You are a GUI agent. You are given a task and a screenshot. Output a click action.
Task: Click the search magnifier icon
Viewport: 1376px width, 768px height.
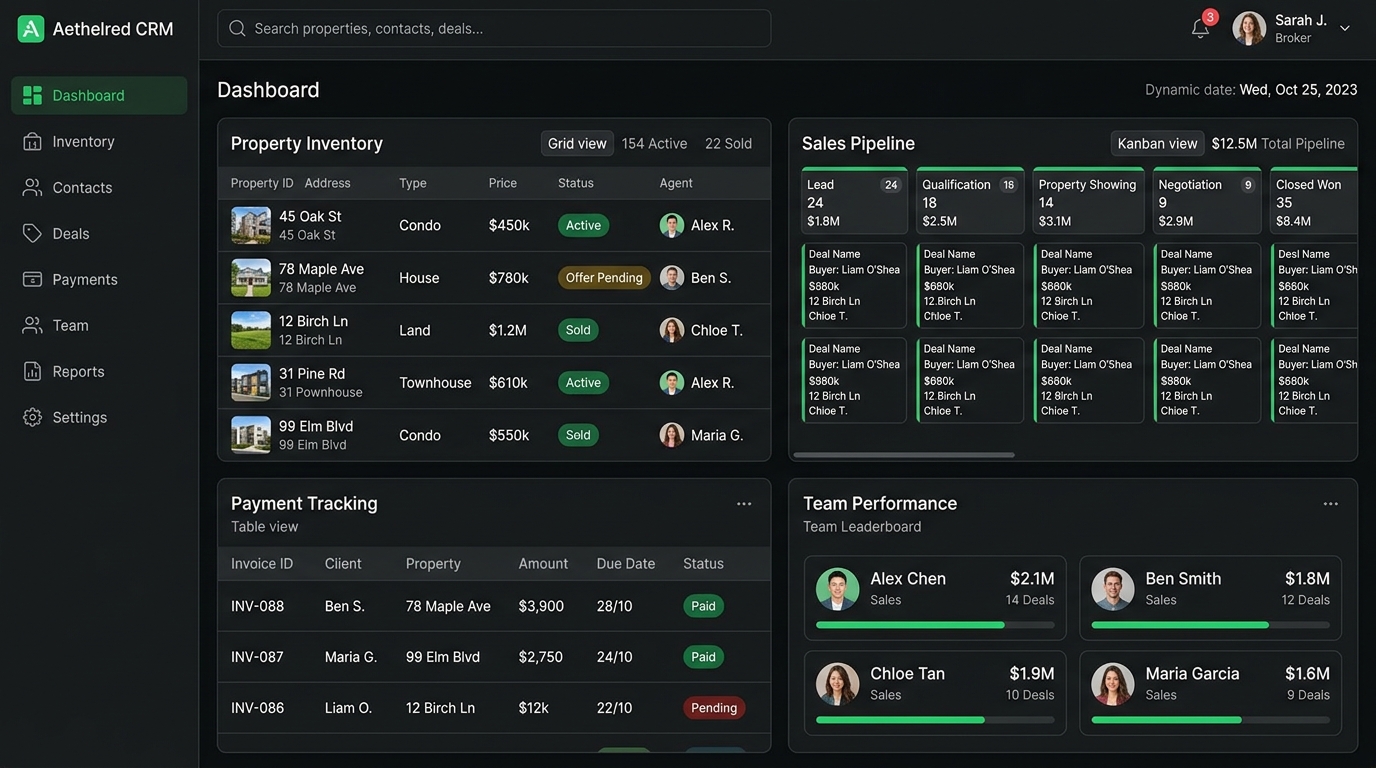[237, 28]
